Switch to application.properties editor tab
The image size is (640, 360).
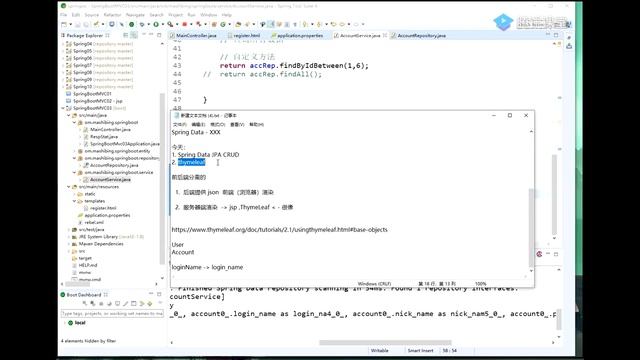tap(297, 36)
